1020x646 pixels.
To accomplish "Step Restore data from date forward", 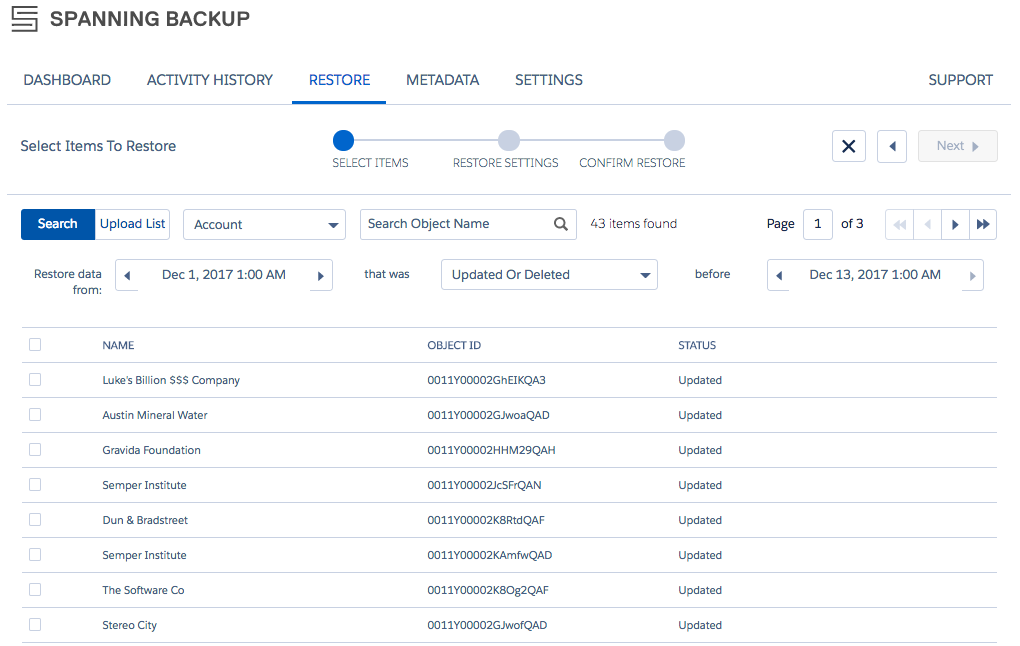I will 321,275.
